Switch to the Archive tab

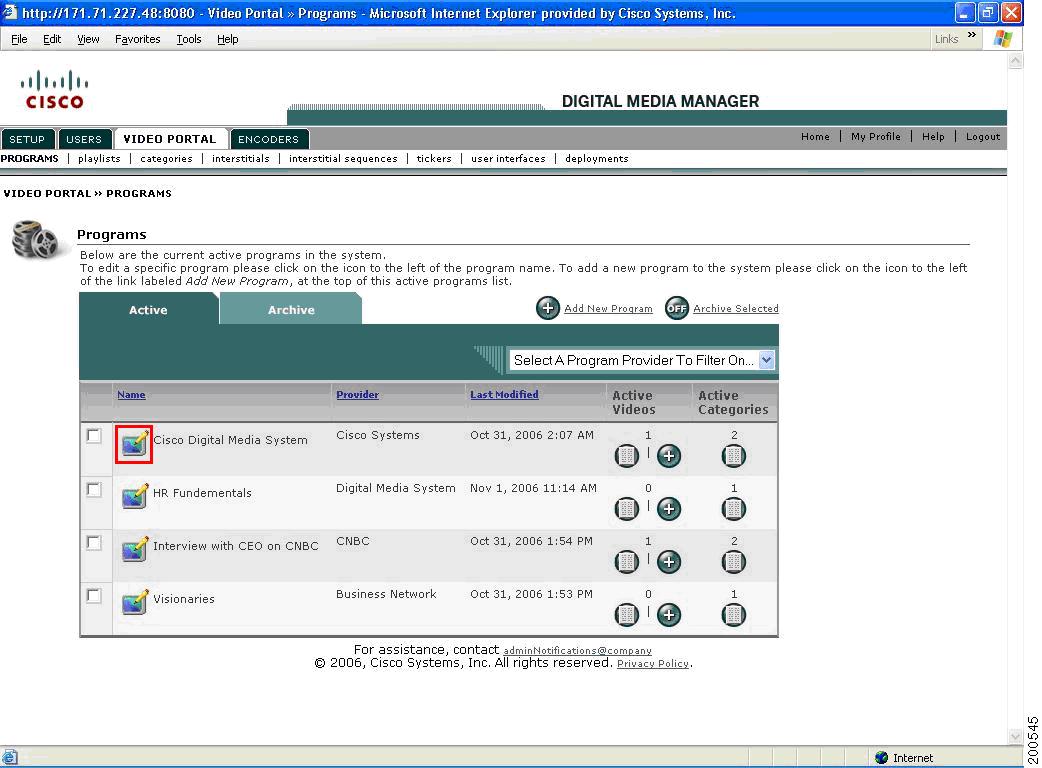click(x=290, y=310)
